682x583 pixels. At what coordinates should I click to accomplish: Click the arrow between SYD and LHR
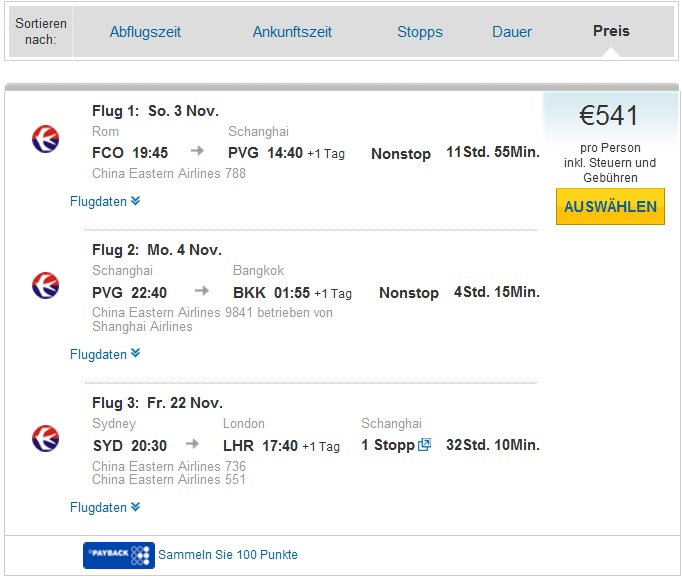click(x=192, y=444)
